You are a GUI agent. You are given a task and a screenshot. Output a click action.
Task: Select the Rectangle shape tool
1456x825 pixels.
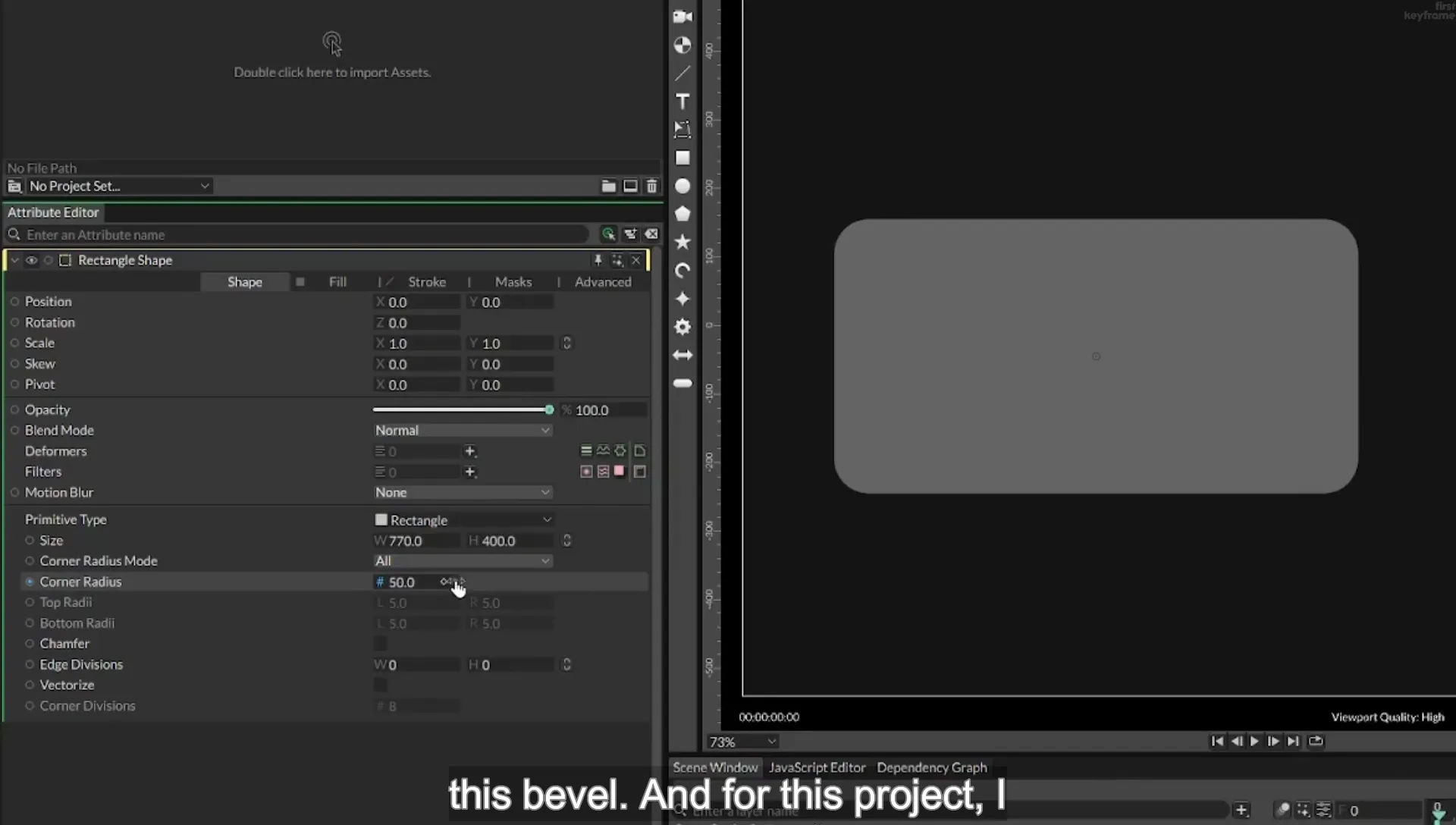tap(682, 158)
